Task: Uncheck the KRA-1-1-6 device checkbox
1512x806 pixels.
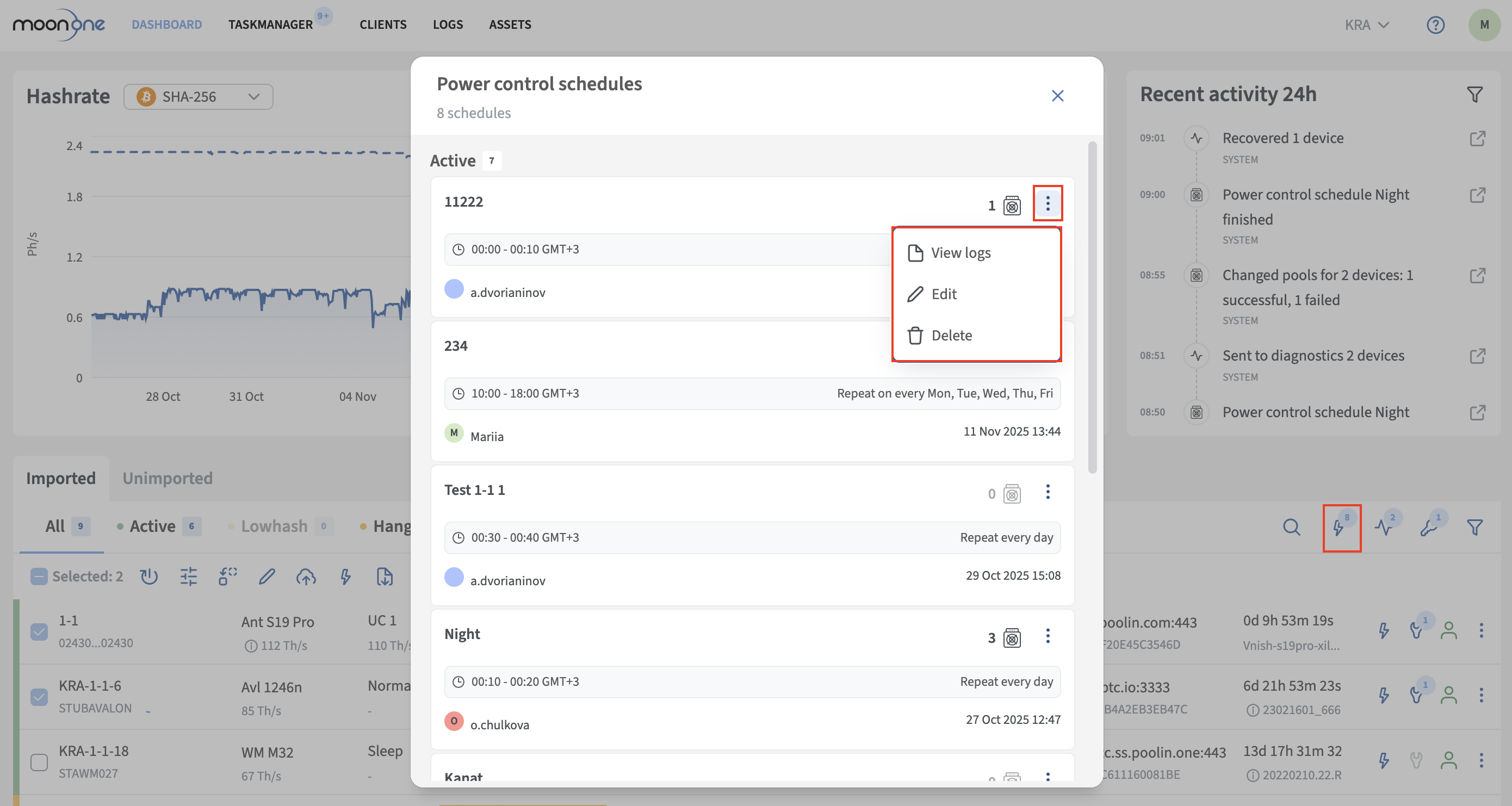Action: pyautogui.click(x=39, y=697)
